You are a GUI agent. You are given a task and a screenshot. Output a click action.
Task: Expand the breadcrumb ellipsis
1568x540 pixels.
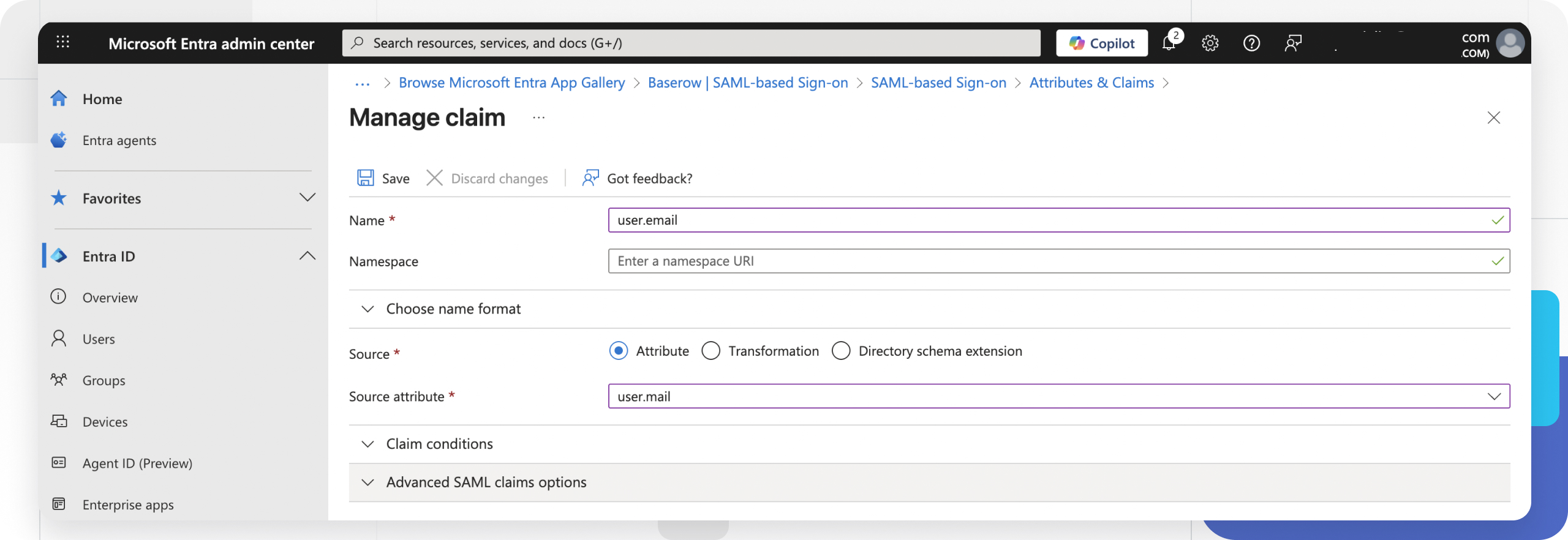[x=362, y=84]
